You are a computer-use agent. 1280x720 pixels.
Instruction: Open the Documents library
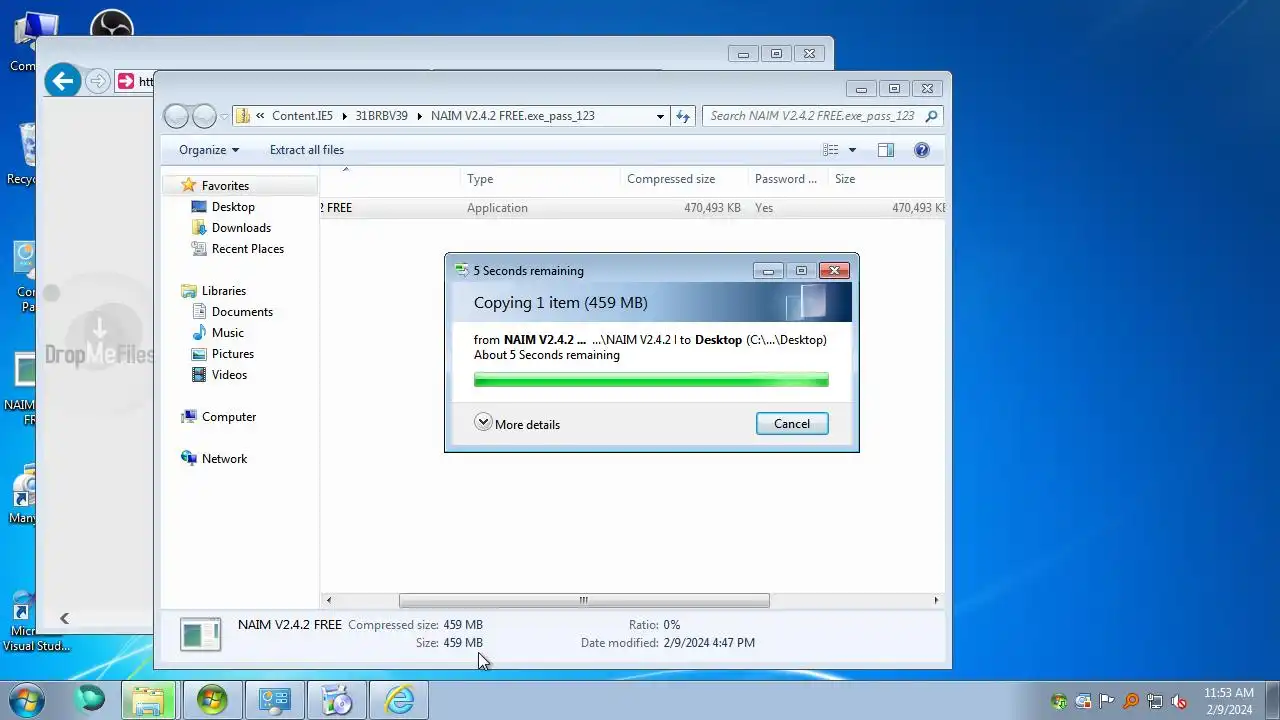click(242, 312)
